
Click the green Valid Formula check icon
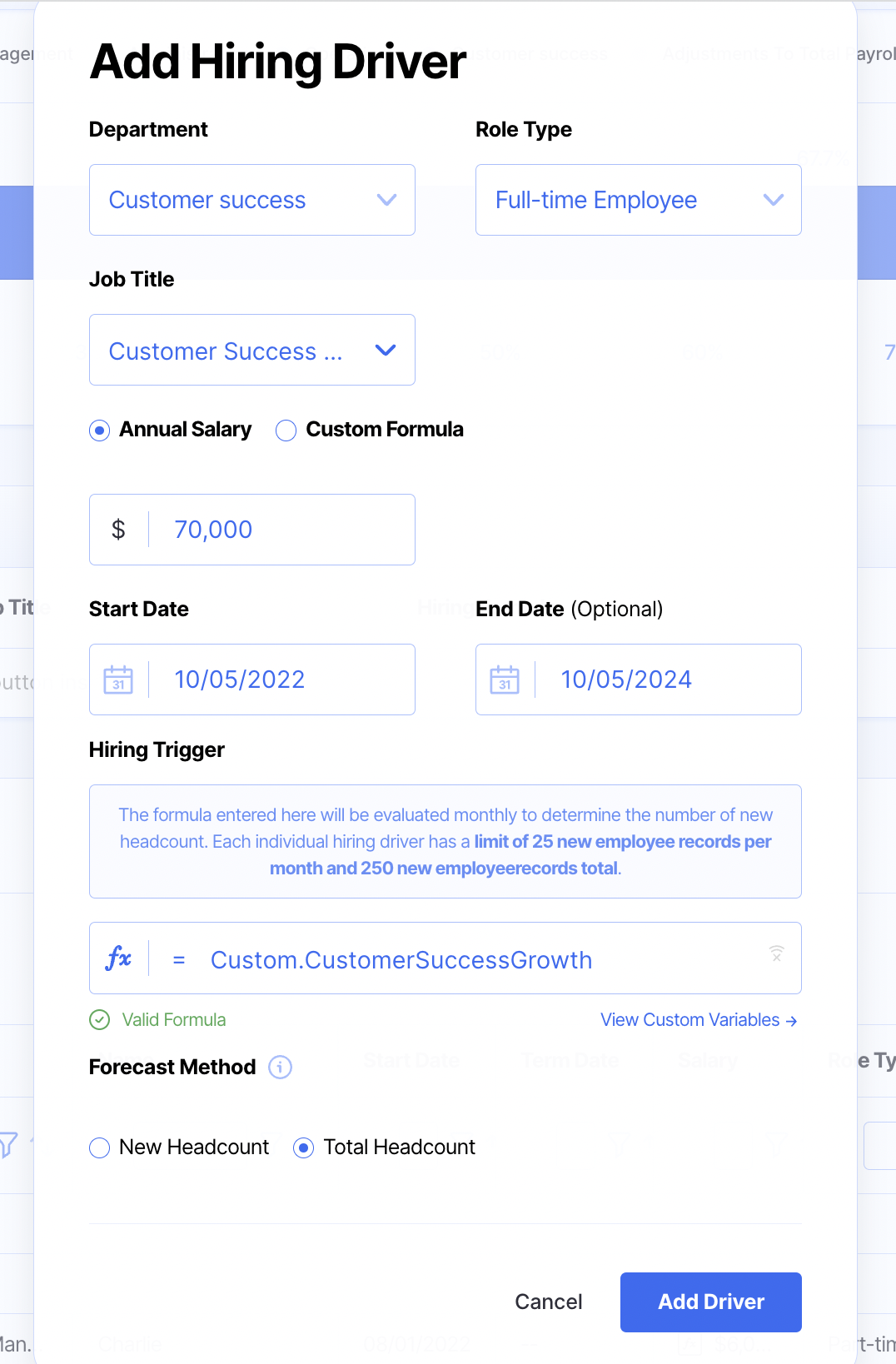click(100, 1020)
